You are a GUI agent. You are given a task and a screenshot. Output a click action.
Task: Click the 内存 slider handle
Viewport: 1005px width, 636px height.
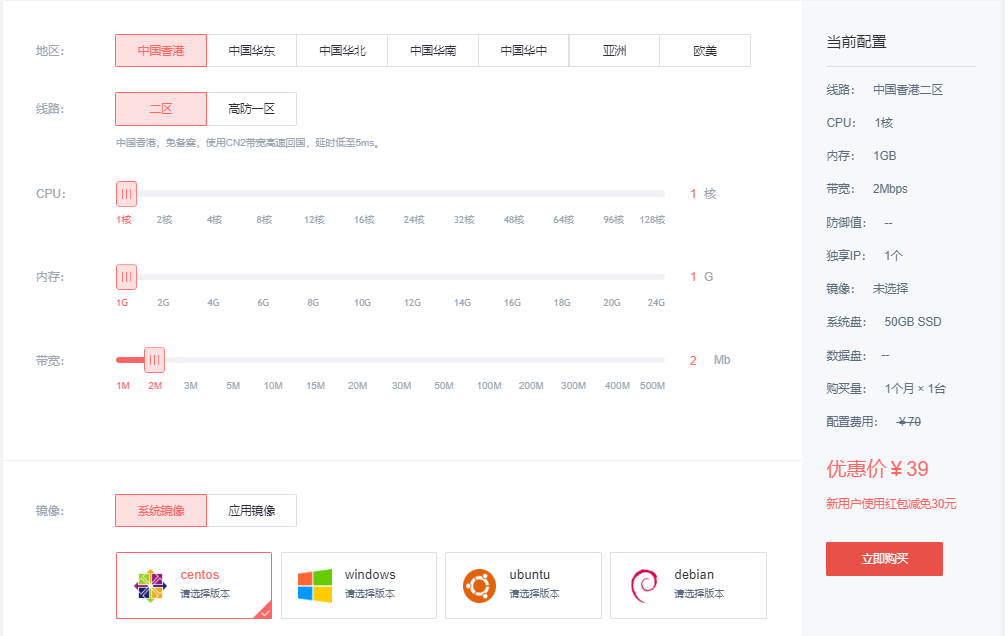click(x=126, y=277)
